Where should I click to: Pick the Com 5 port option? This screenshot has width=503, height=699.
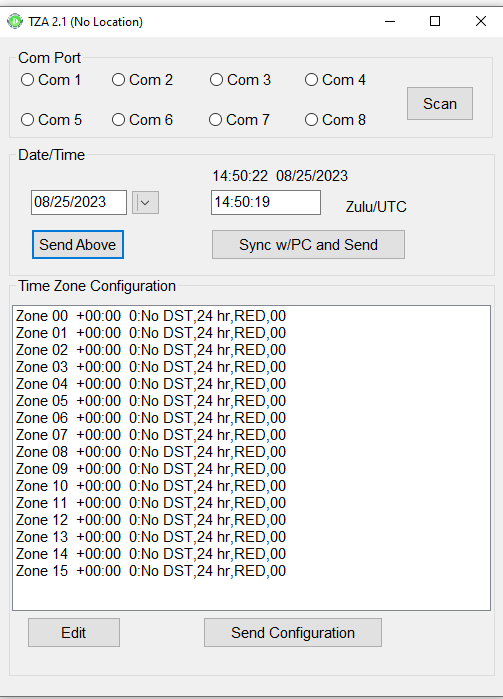(x=51, y=119)
